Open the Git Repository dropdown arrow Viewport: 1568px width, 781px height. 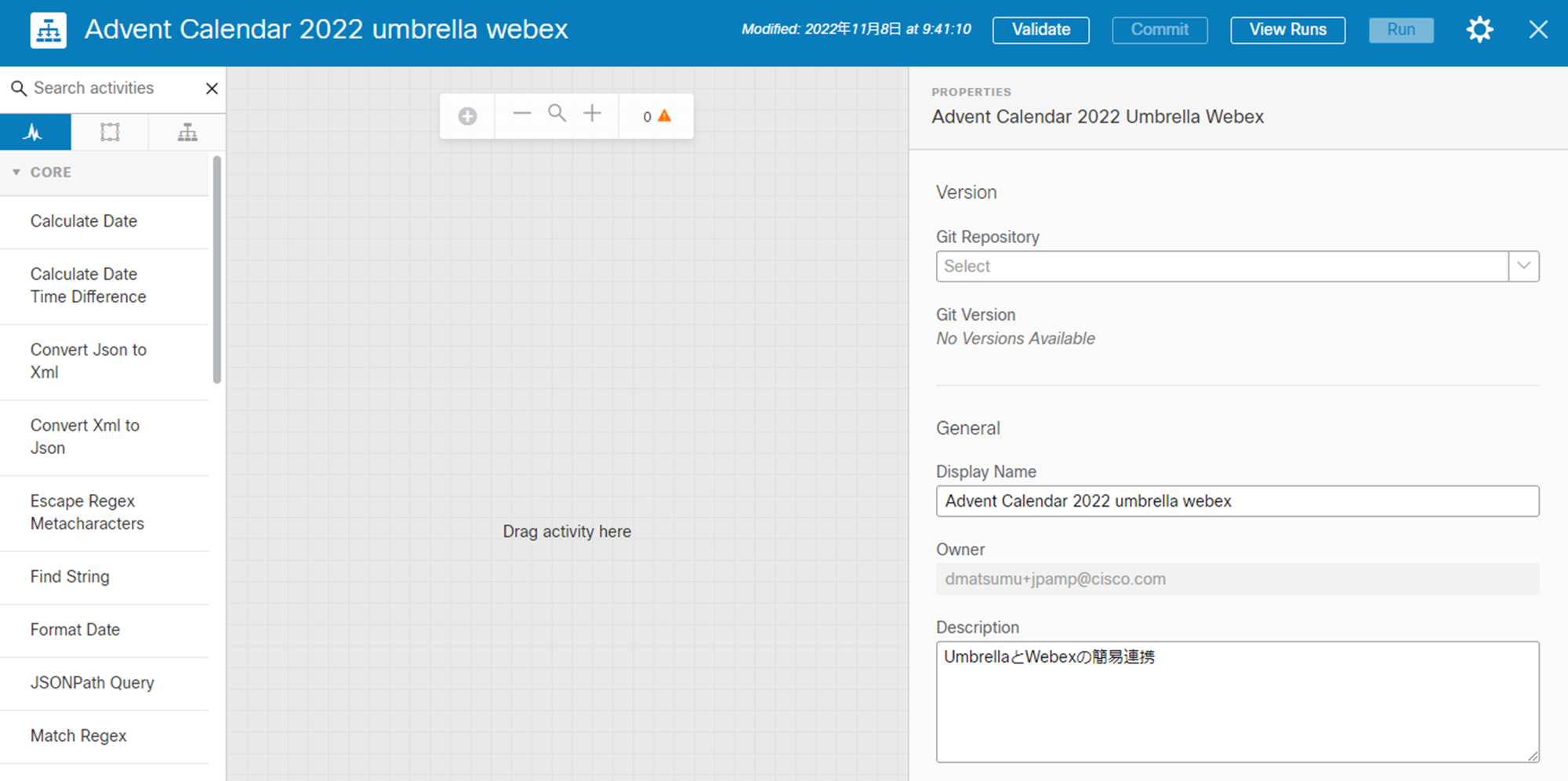click(1523, 266)
